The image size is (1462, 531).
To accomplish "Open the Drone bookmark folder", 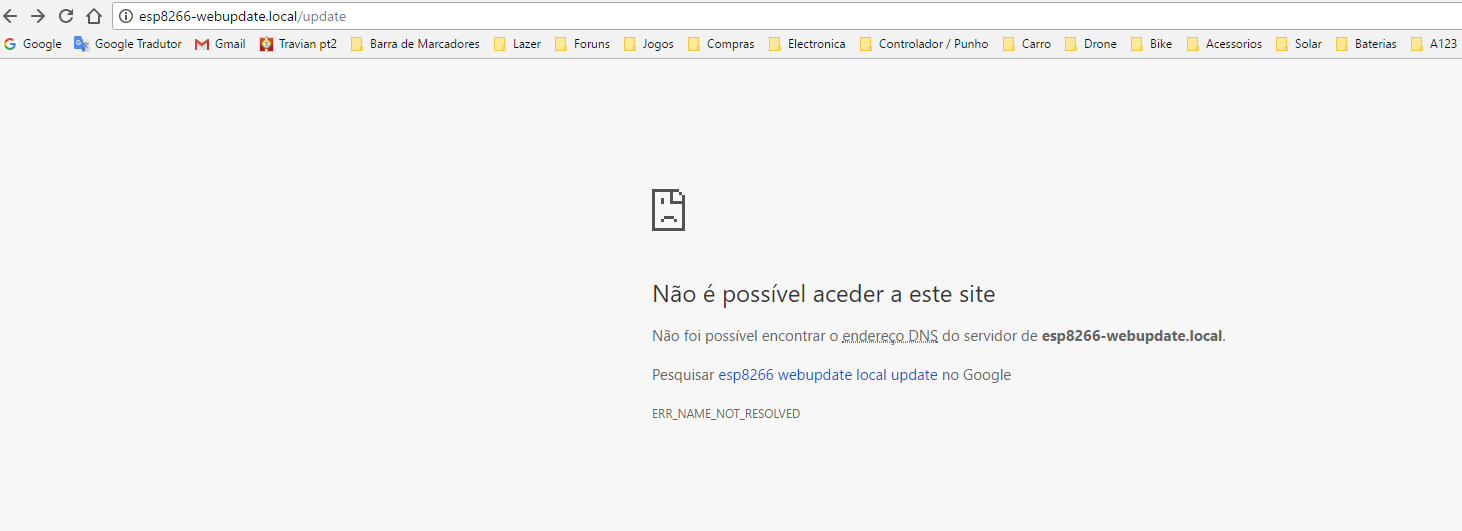I will coord(1091,44).
